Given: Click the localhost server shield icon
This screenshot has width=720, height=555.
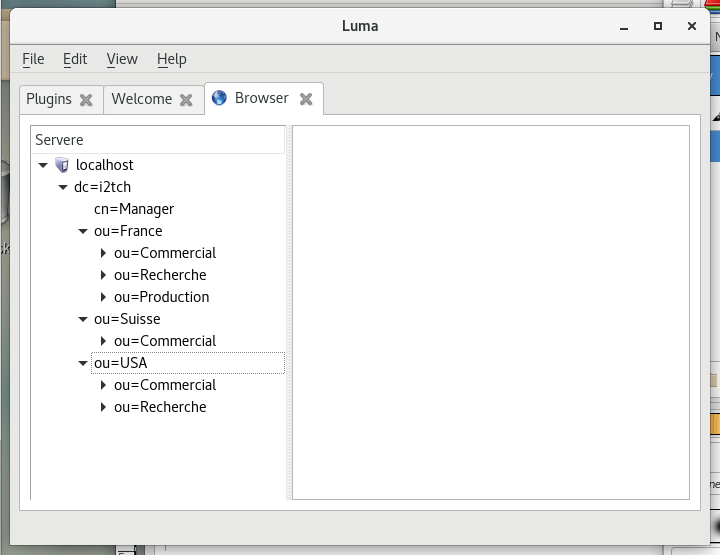Looking at the screenshot, I should (62, 165).
